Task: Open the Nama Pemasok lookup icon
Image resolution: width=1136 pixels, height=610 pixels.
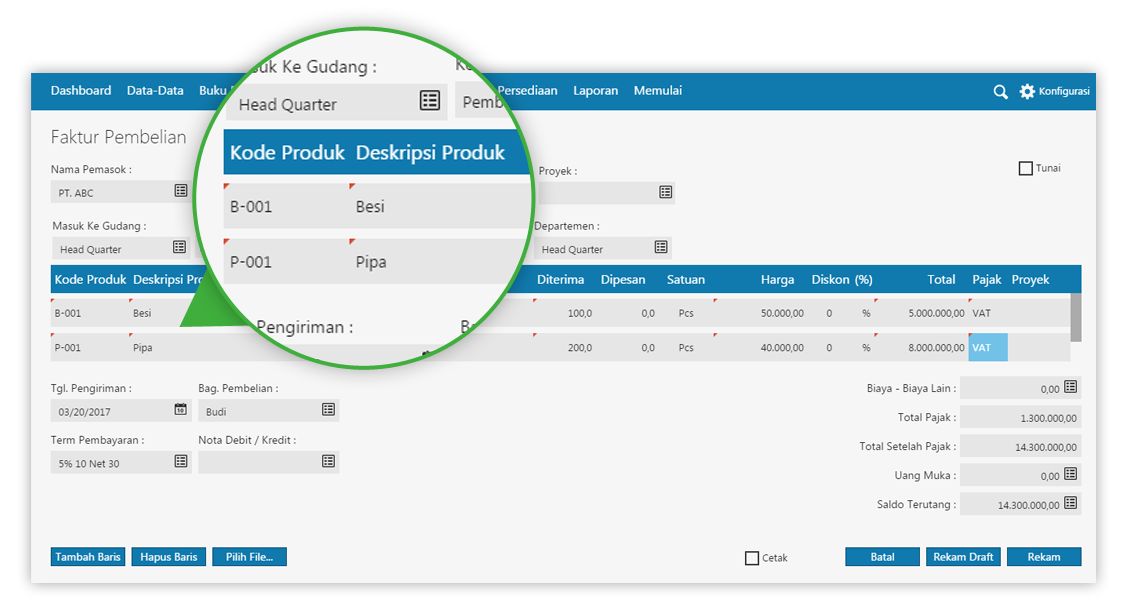Action: click(180, 191)
